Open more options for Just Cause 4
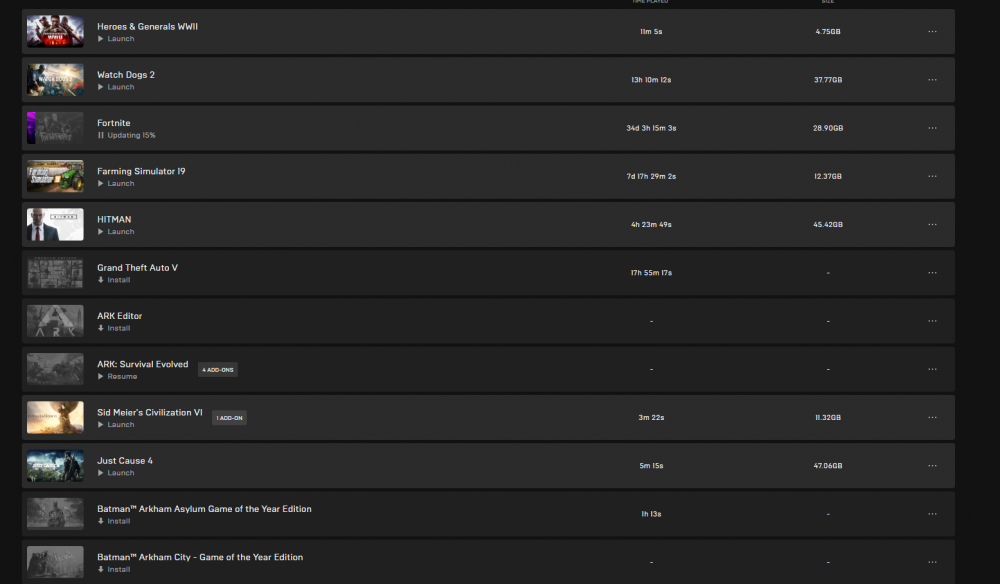Viewport: 1000px width, 584px height. (932, 465)
